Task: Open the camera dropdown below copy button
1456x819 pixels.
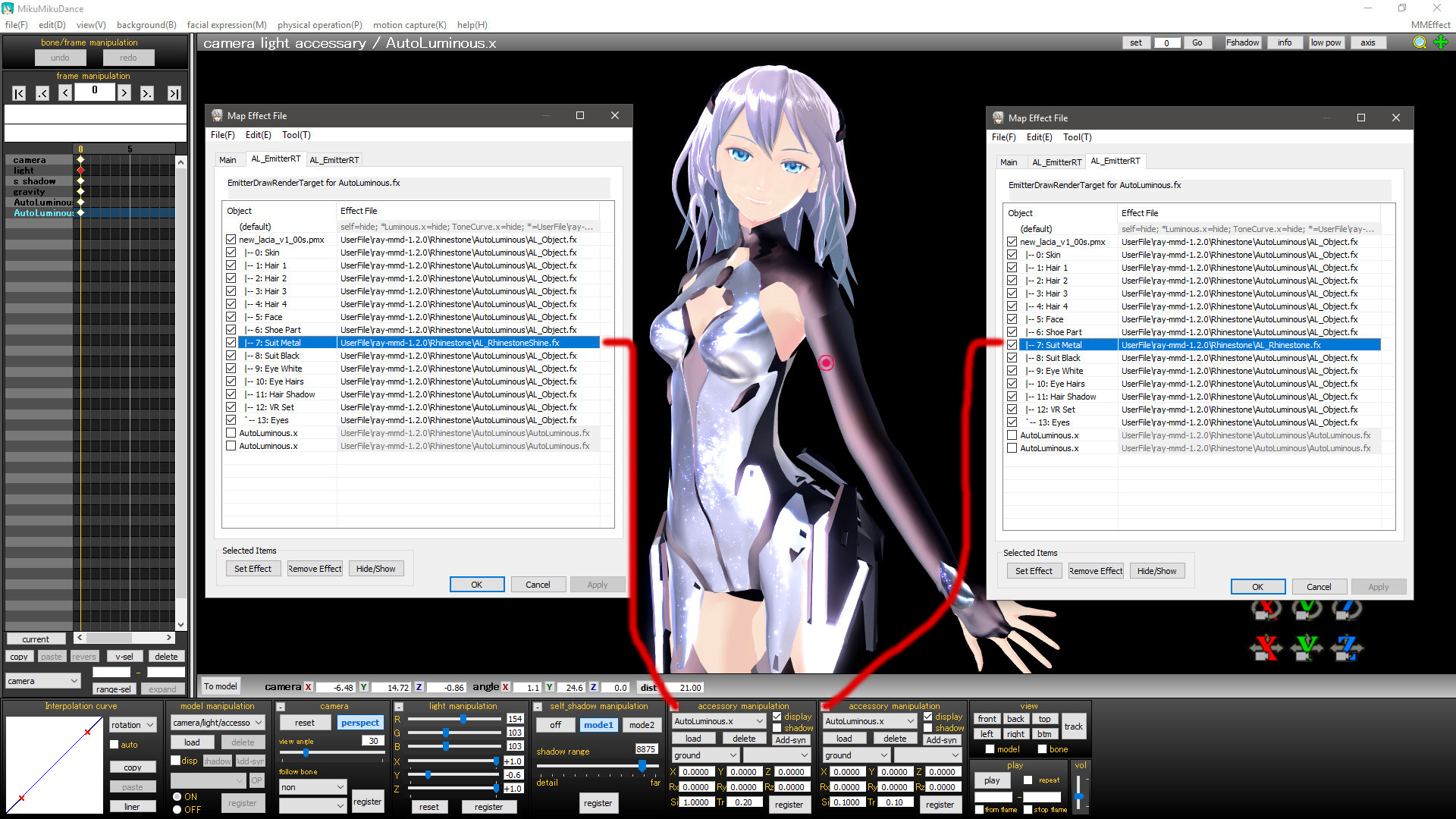Action: (42, 681)
